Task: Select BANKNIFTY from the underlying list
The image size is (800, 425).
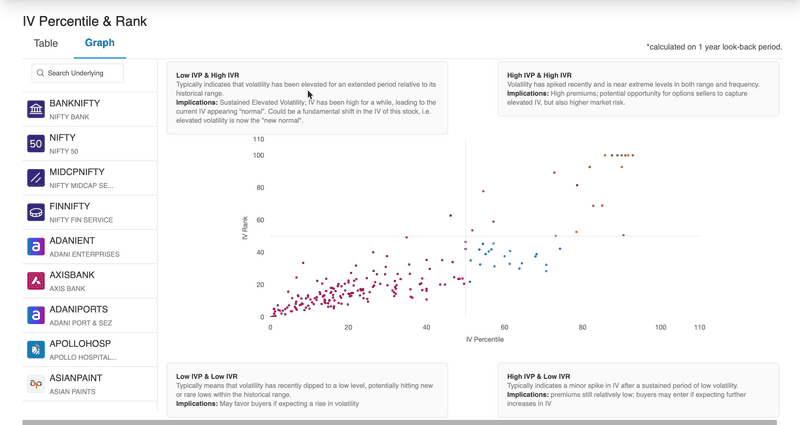Action: tap(90, 109)
